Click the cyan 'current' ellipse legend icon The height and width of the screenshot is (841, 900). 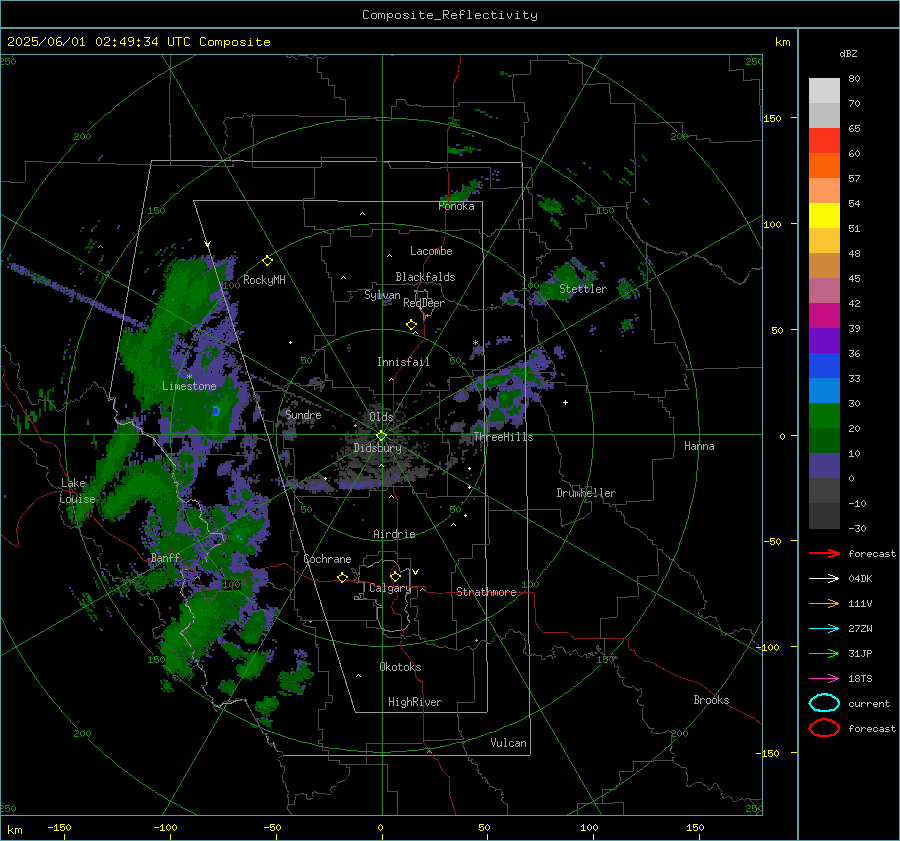[824, 703]
